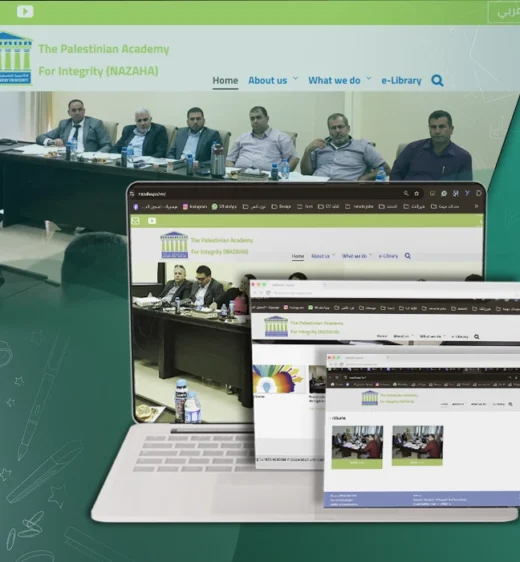The width and height of the screenshot is (520, 562).
Task: Click the search icon in the front window's site menu
Action: coord(510,404)
